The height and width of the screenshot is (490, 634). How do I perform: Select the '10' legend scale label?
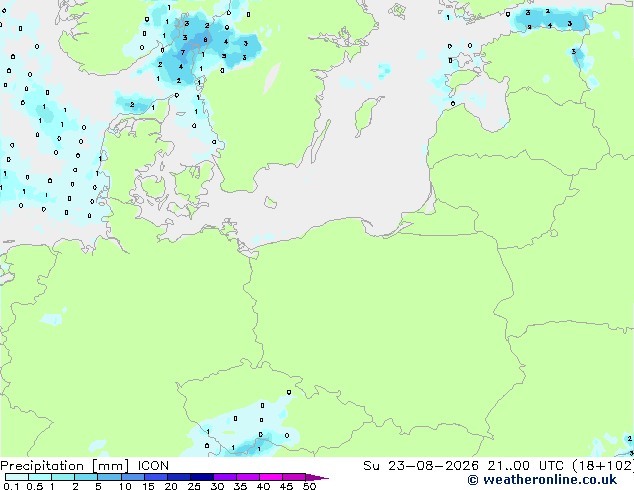[x=125, y=486]
